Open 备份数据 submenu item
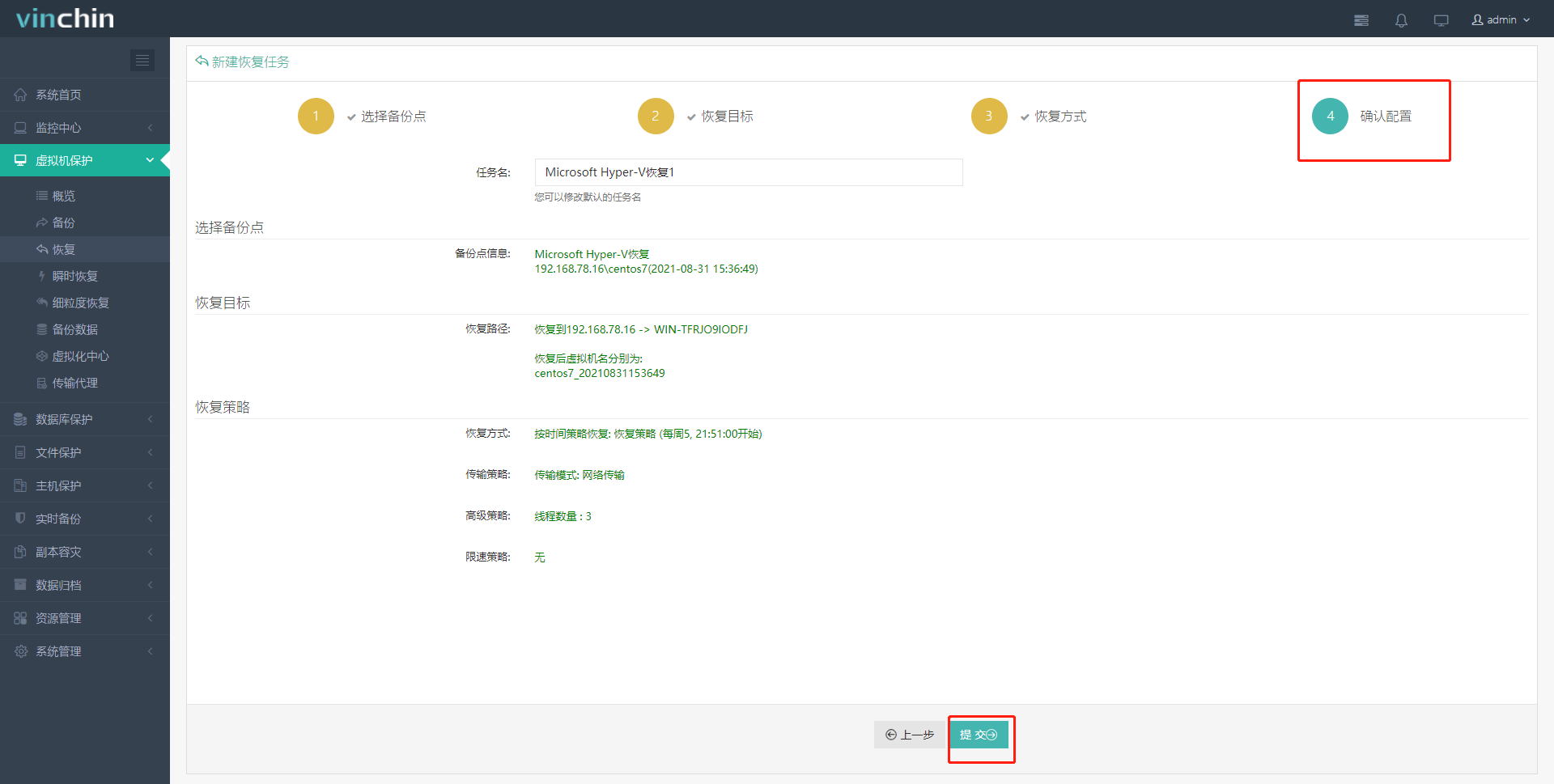The height and width of the screenshot is (784, 1554). (x=85, y=329)
